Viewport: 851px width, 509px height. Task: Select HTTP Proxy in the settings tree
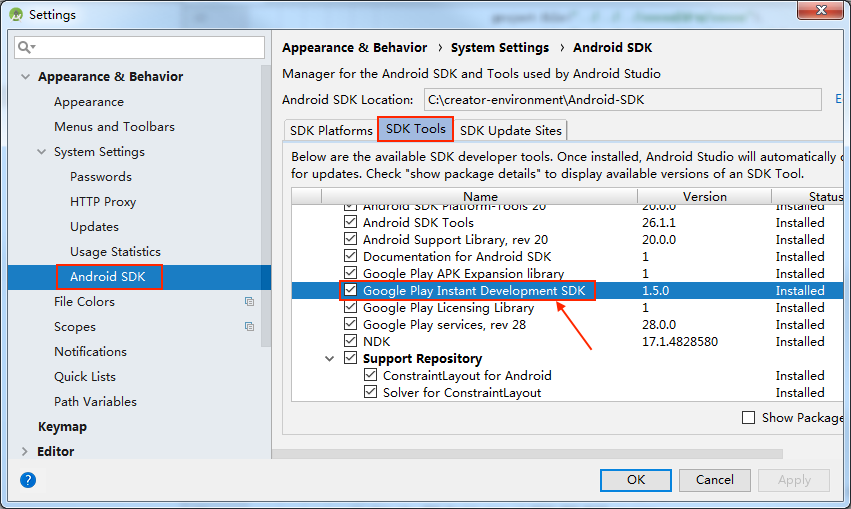pos(103,202)
